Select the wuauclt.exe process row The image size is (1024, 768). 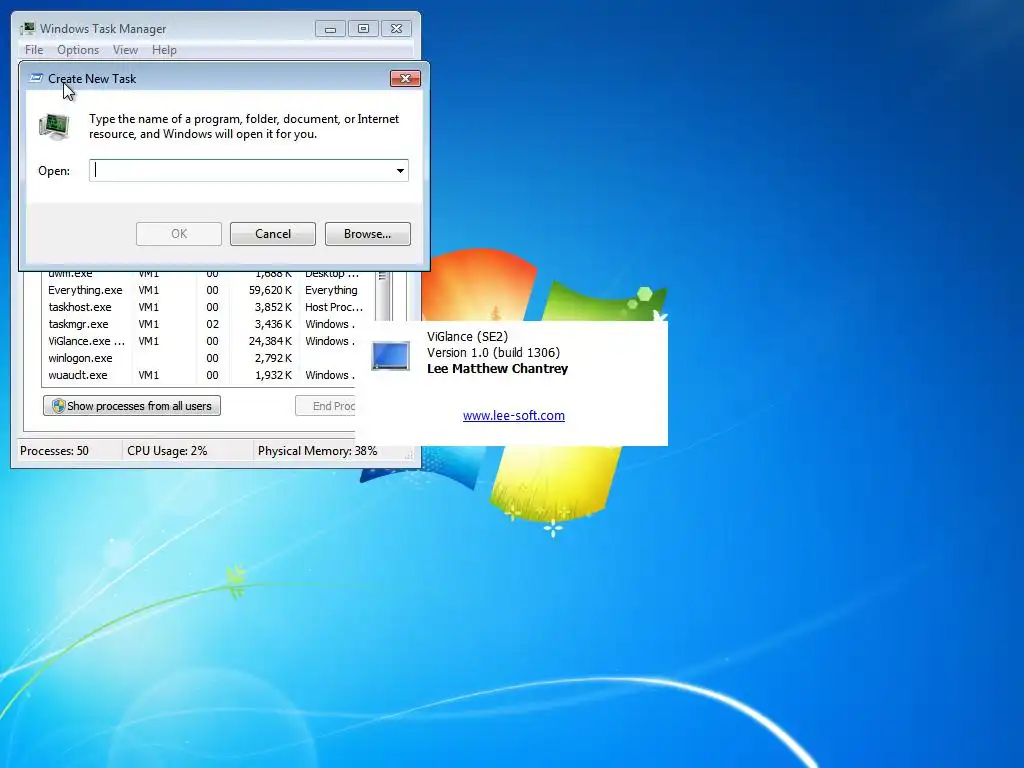pos(199,375)
